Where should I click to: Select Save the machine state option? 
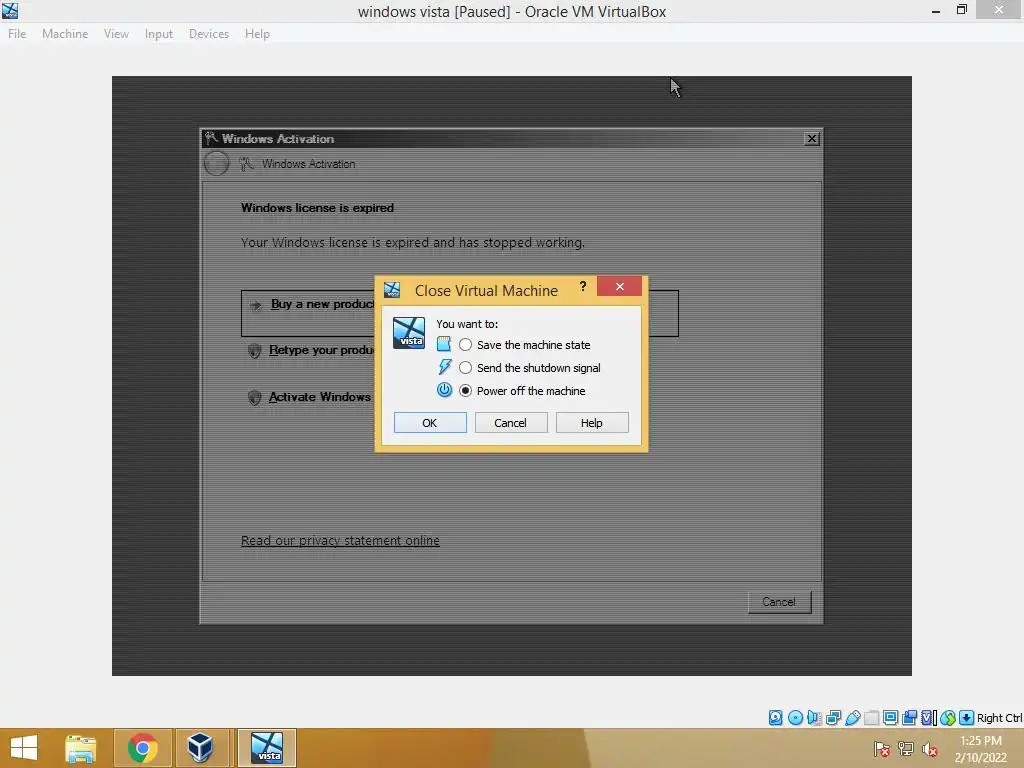point(465,345)
